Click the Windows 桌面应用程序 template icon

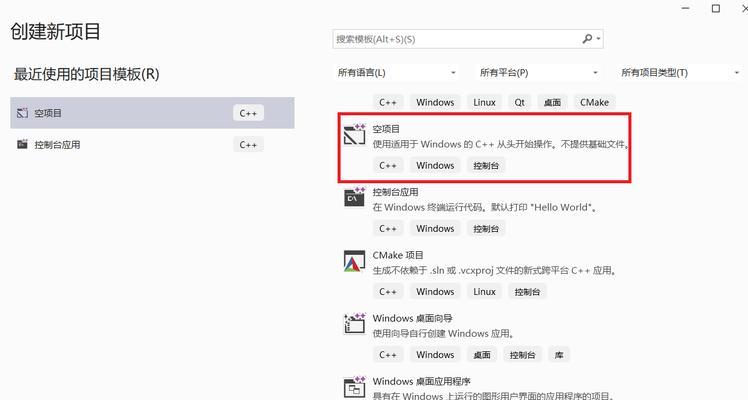[354, 387]
